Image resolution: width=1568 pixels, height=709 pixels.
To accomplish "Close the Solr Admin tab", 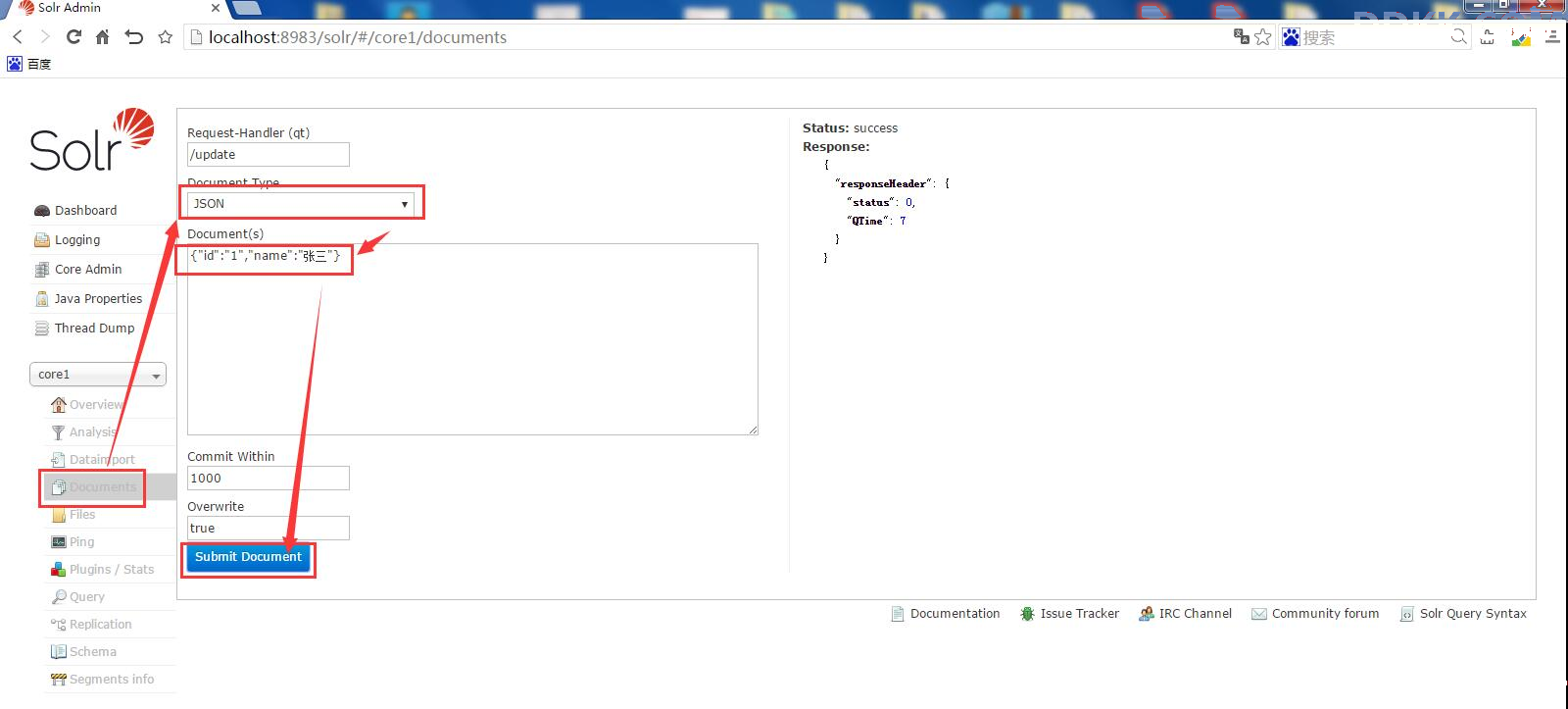I will pos(216,8).
